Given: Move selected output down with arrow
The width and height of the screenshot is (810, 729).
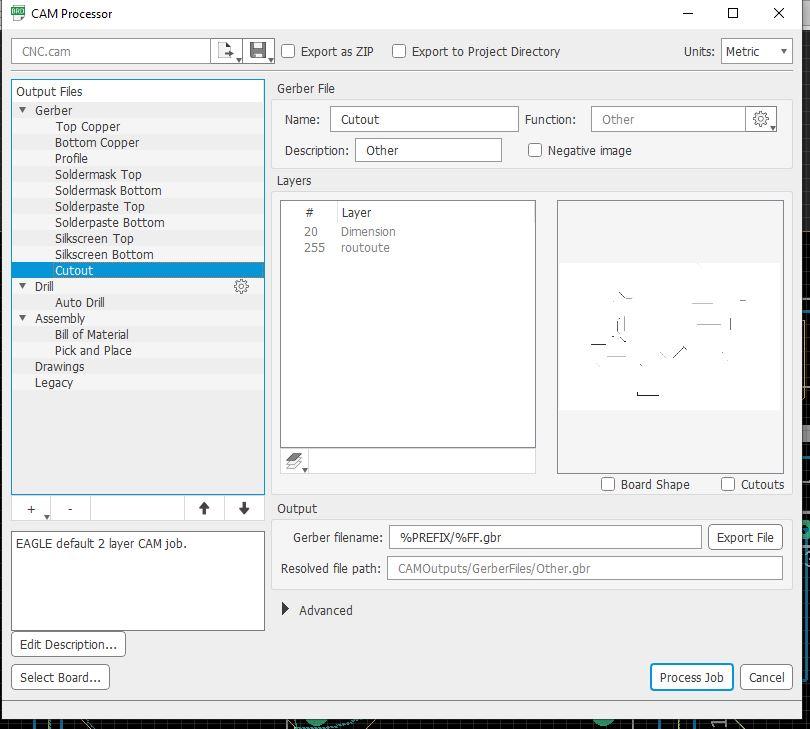Looking at the screenshot, I should [x=244, y=509].
